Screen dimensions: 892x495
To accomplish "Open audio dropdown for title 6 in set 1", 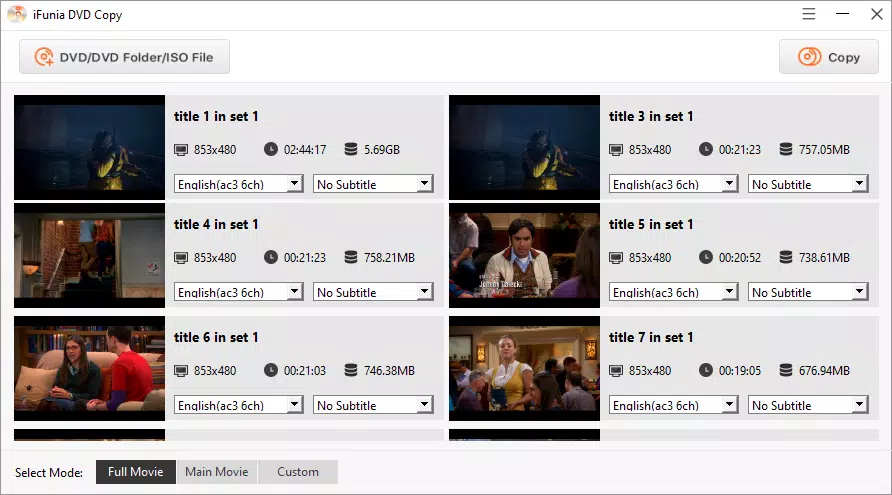I will (238, 405).
